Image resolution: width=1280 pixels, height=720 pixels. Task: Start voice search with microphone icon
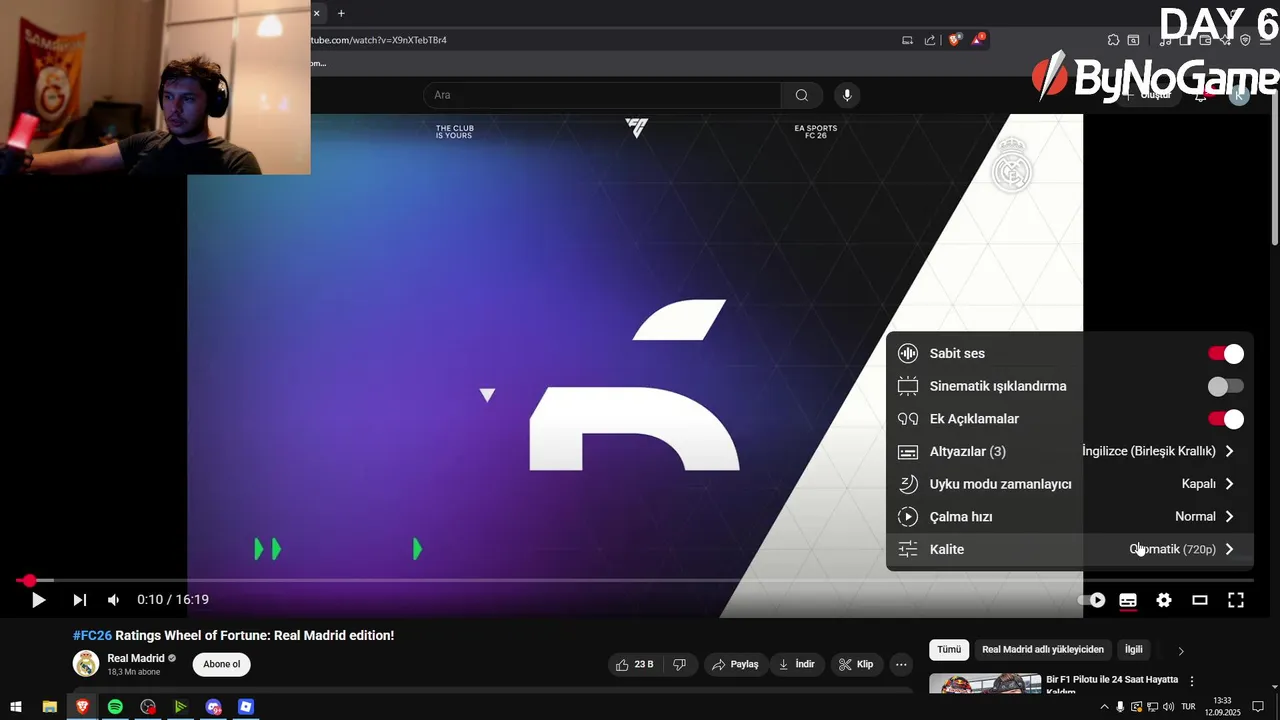847,95
